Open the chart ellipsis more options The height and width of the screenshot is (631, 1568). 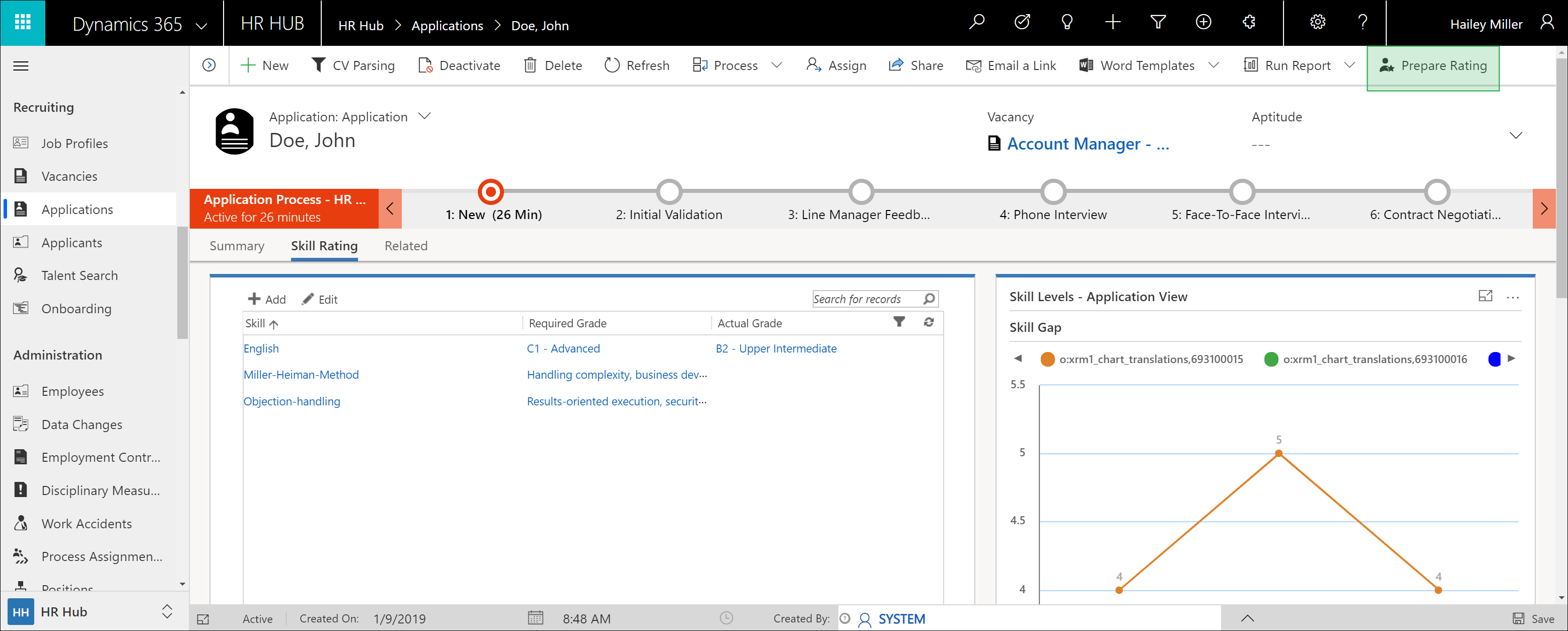tap(1513, 298)
